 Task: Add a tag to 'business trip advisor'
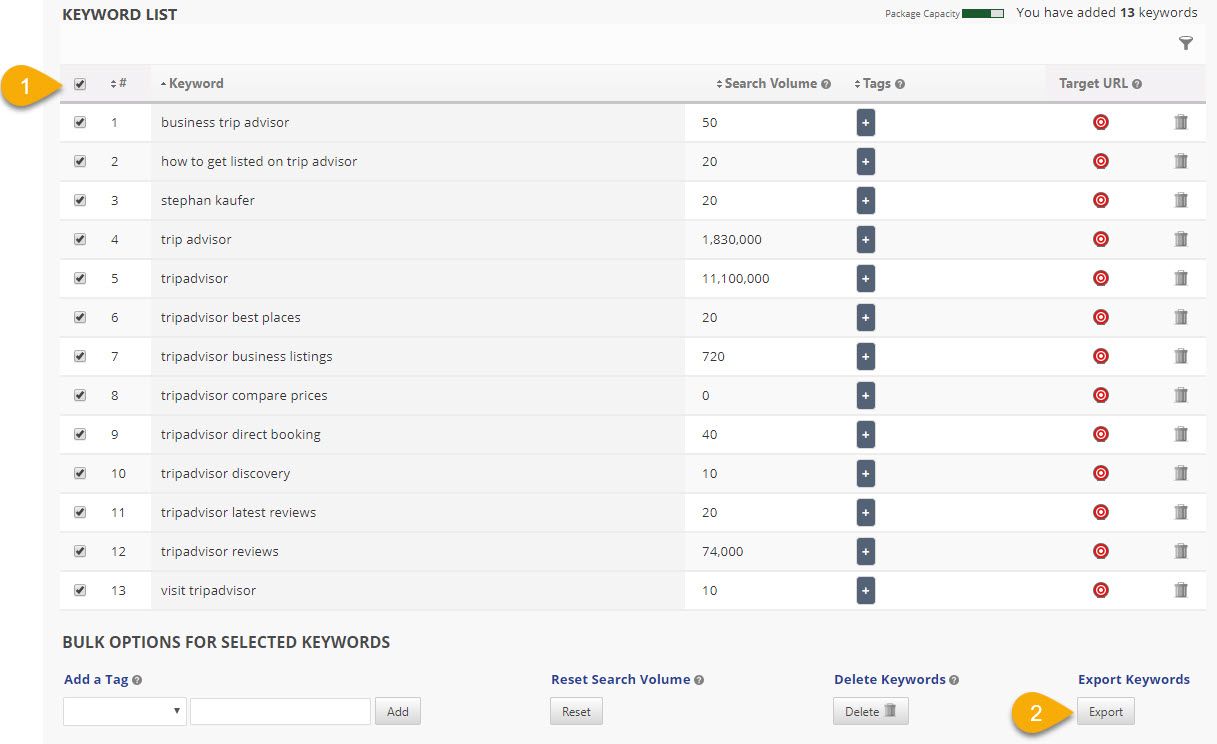pyautogui.click(x=865, y=122)
